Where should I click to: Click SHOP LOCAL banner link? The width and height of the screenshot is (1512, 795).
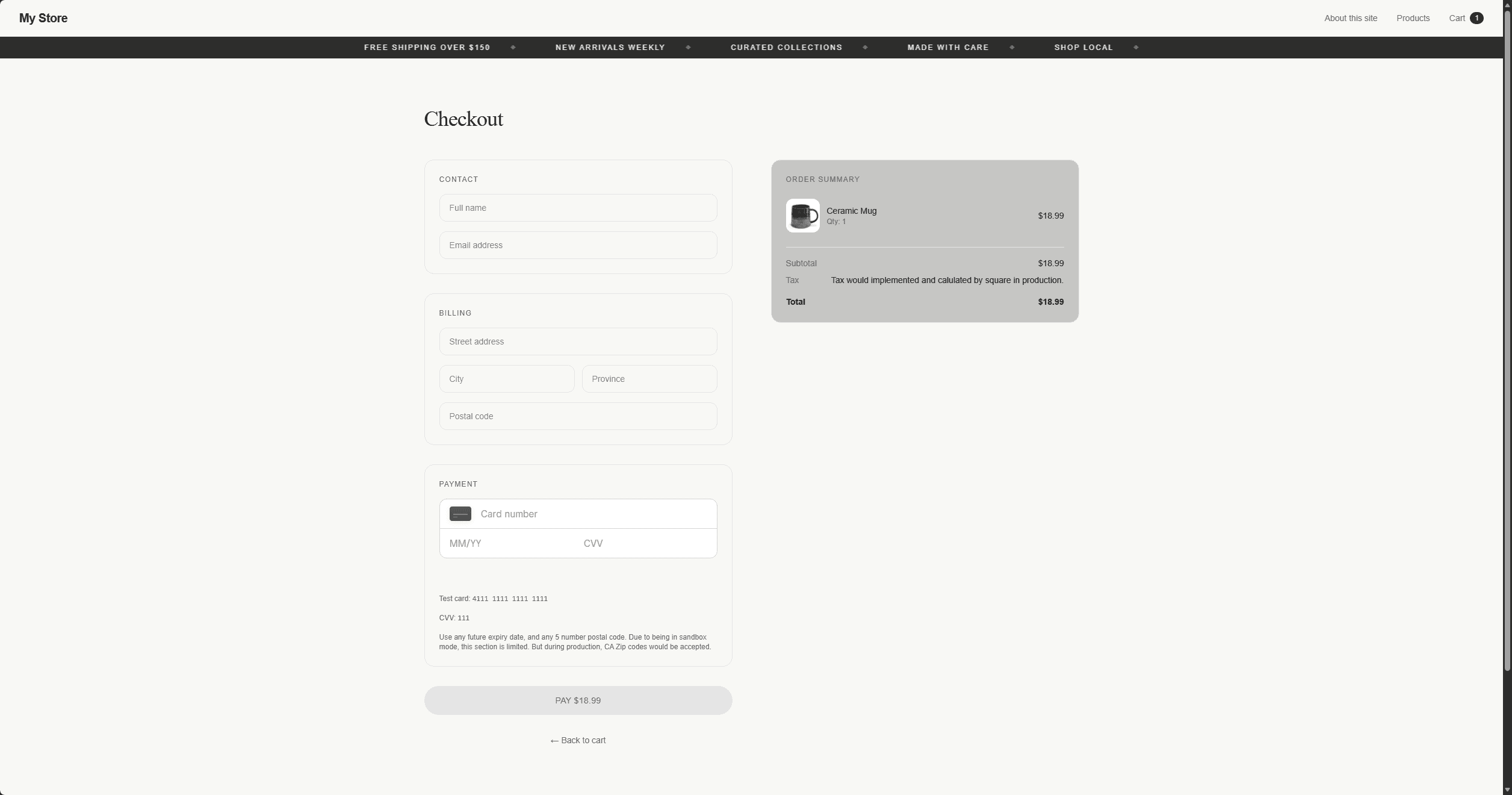1083,47
